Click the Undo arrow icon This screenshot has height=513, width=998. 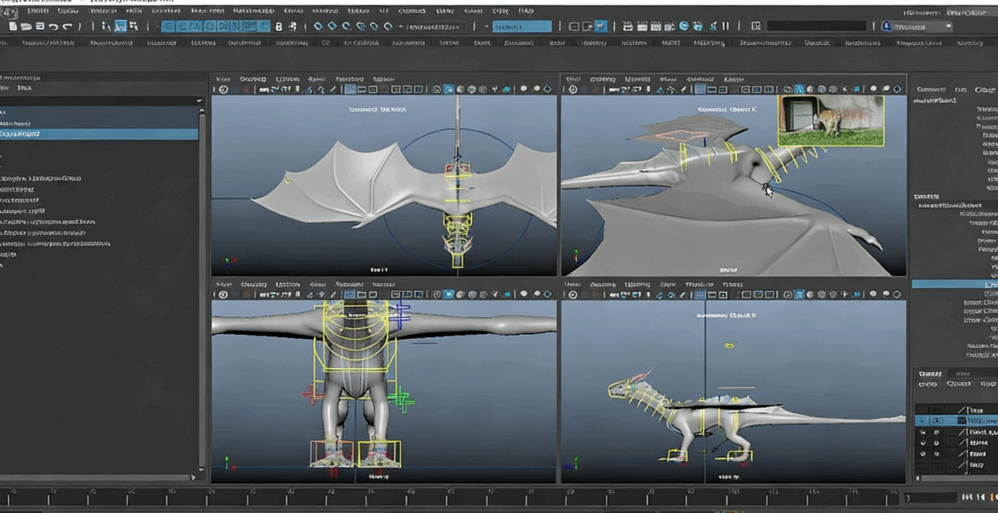point(54,27)
